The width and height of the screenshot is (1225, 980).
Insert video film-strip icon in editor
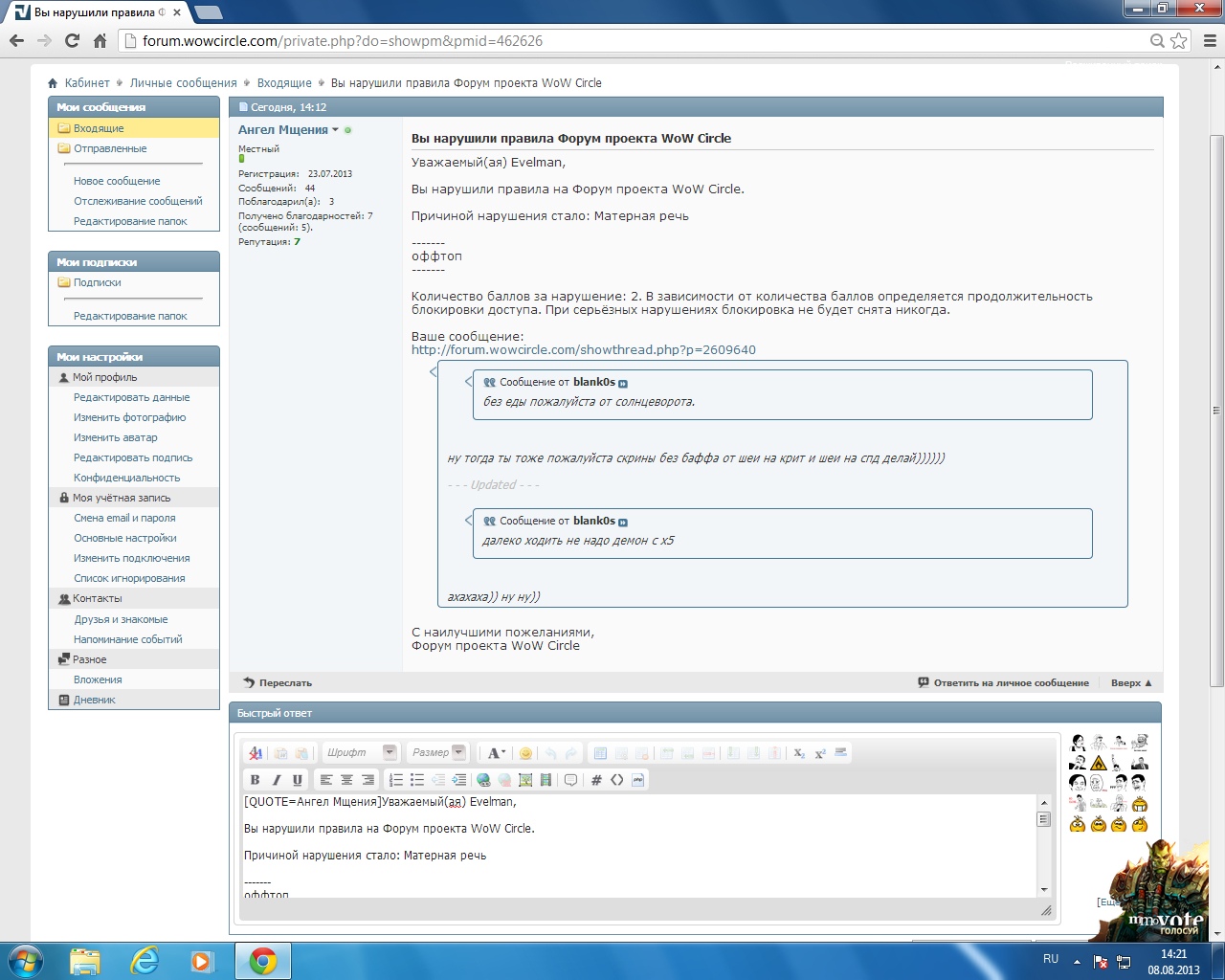pyautogui.click(x=546, y=780)
